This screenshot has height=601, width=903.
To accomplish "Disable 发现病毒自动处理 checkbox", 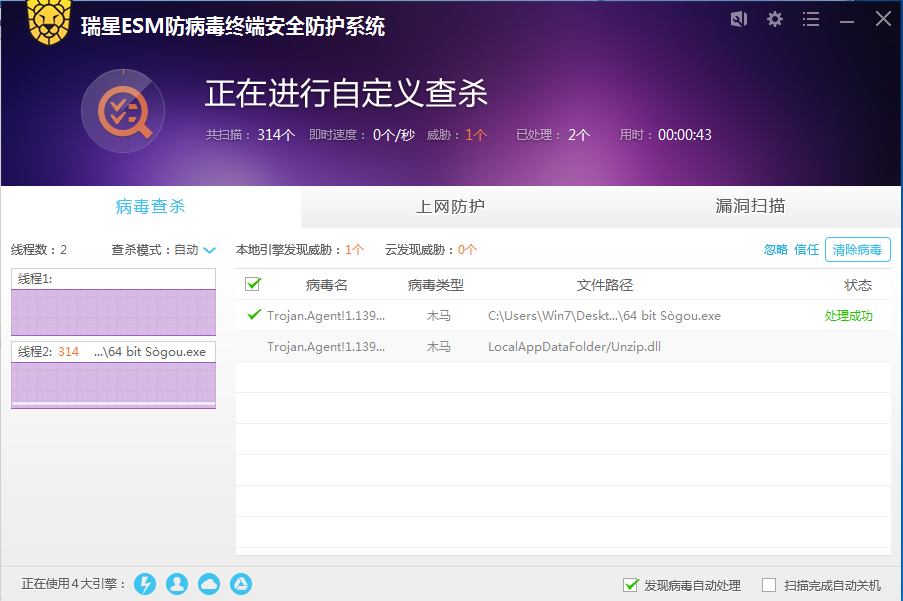I will click(x=630, y=585).
